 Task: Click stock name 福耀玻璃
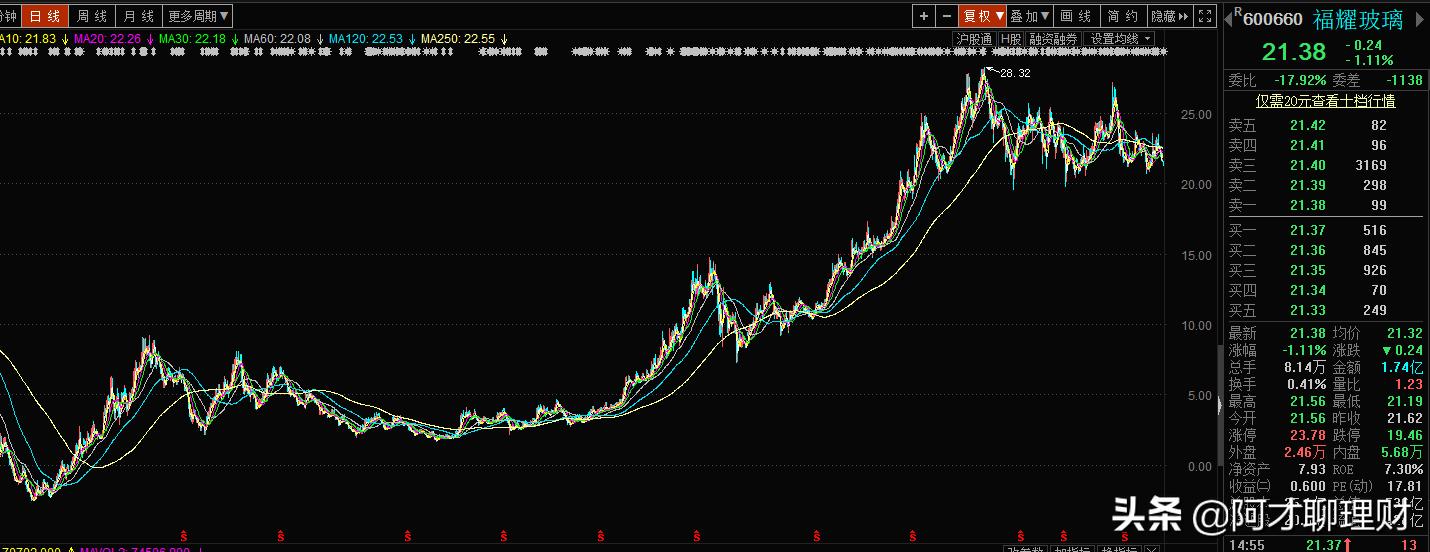click(x=1357, y=19)
